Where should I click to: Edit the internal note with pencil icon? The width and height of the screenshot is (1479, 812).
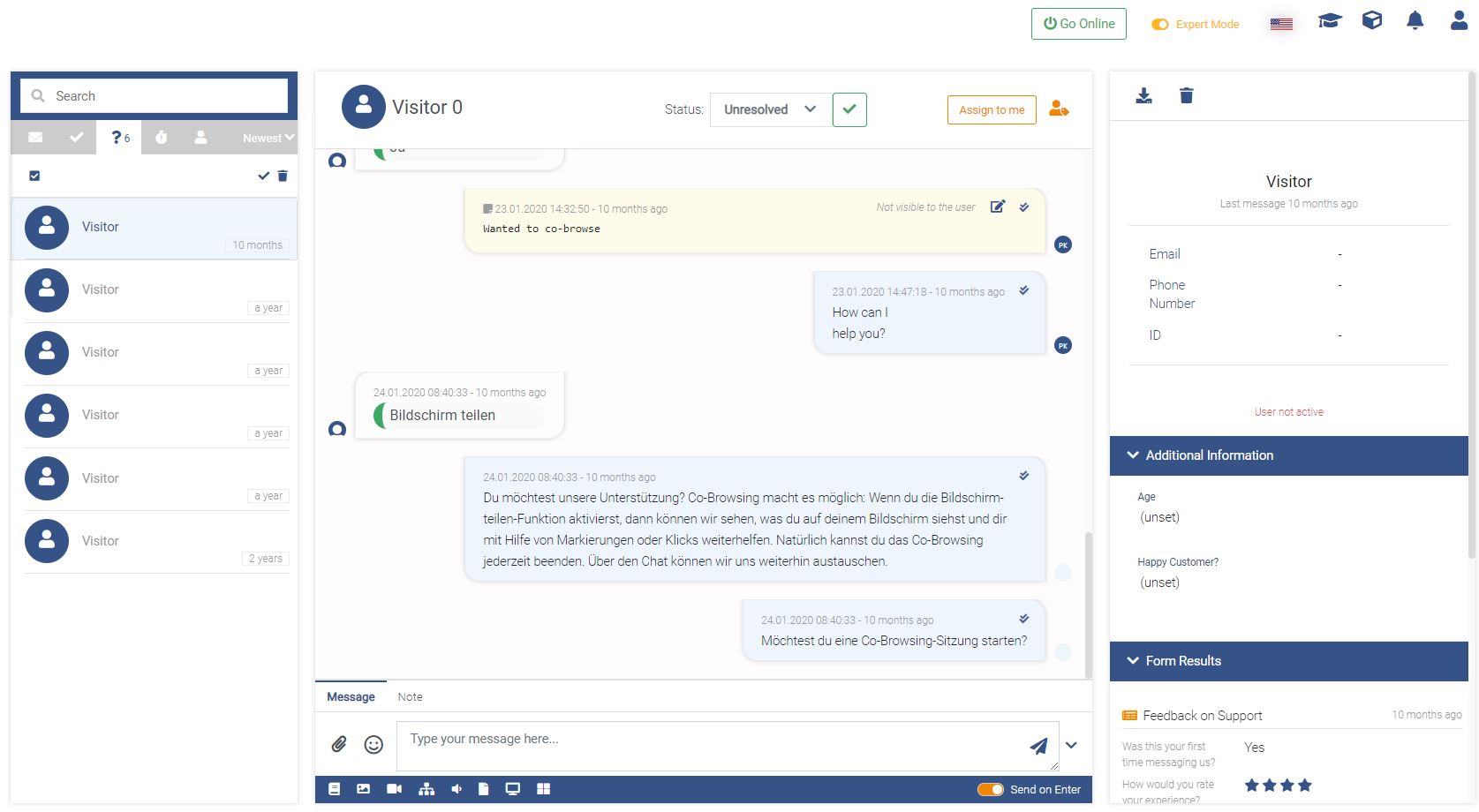pyautogui.click(x=998, y=207)
